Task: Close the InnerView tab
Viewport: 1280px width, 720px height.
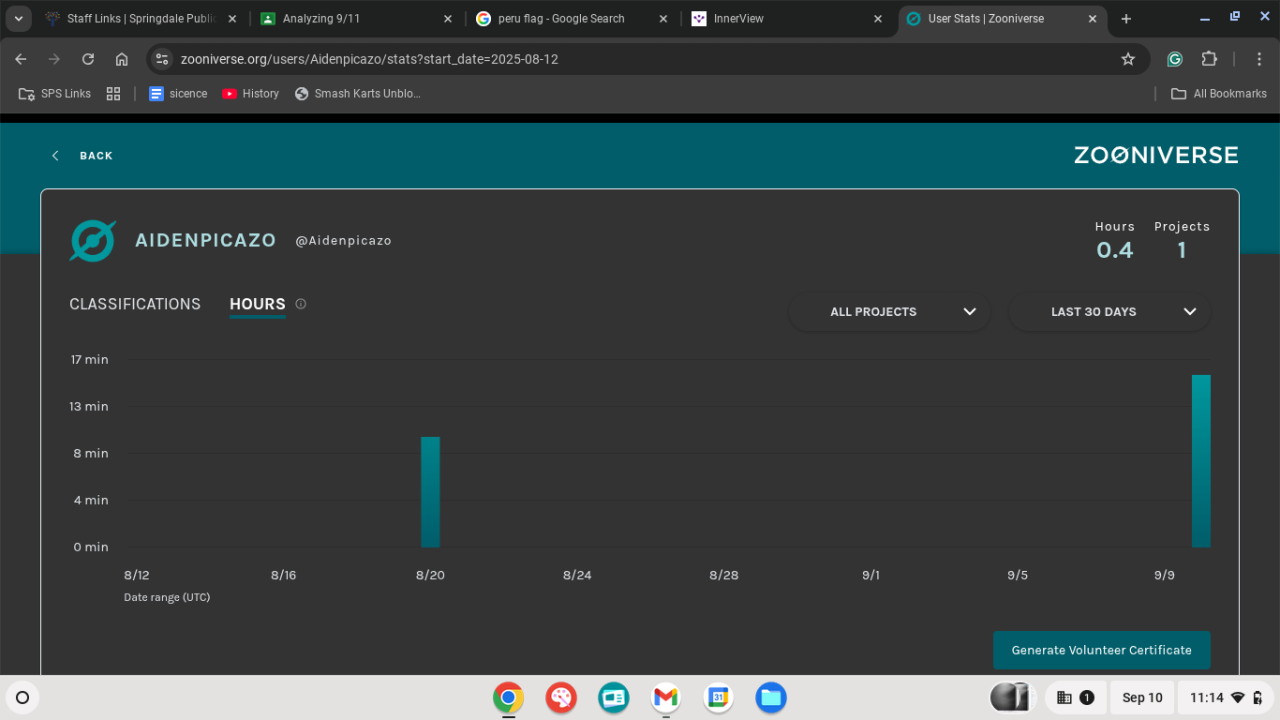Action: (878, 19)
